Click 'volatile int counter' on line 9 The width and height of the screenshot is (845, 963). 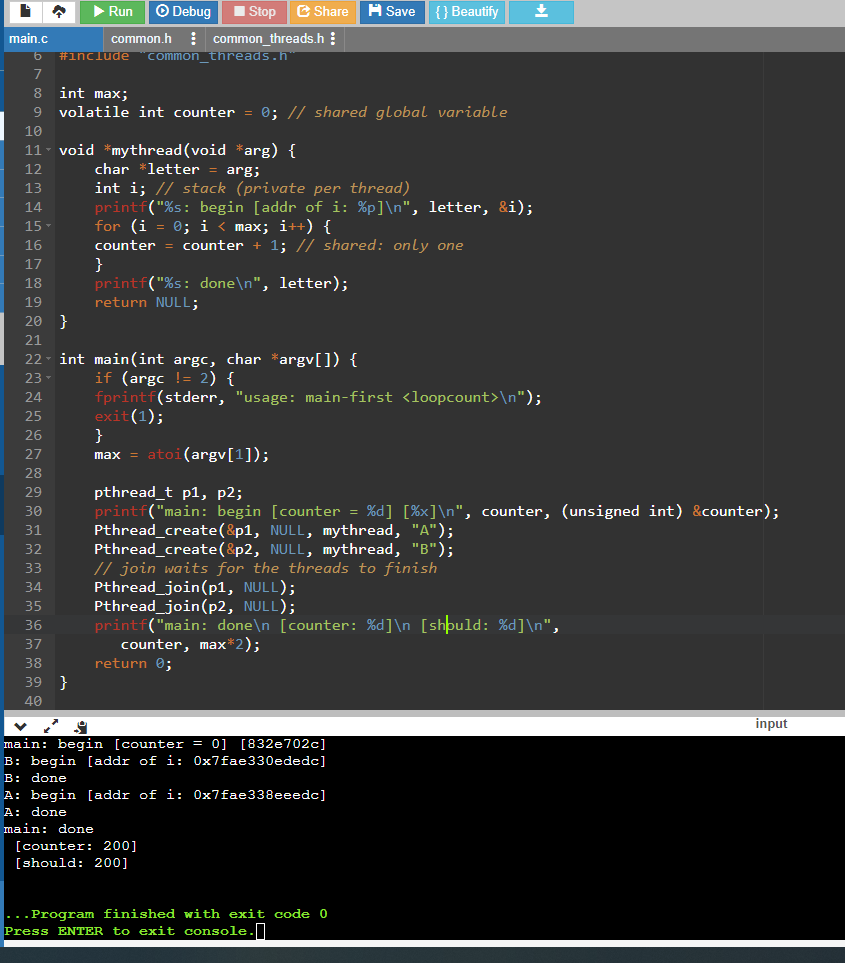pos(147,112)
